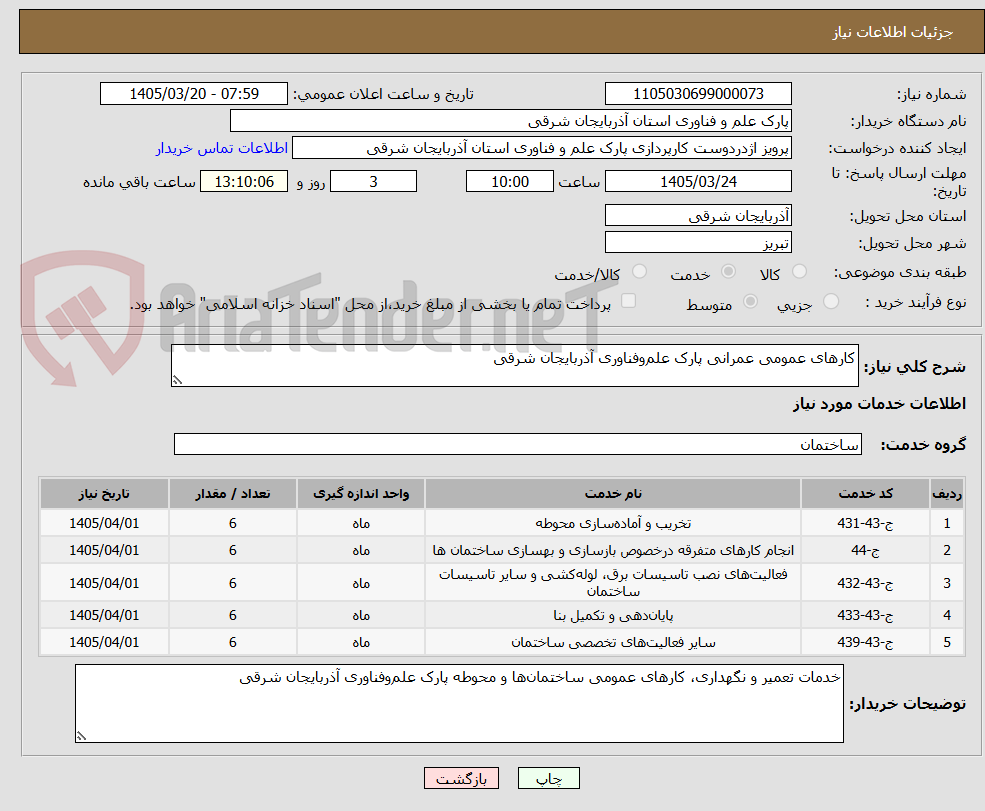Select the کالا/خدمت radio button
Viewport: 985px width, 811px height.
pyautogui.click(x=639, y=271)
